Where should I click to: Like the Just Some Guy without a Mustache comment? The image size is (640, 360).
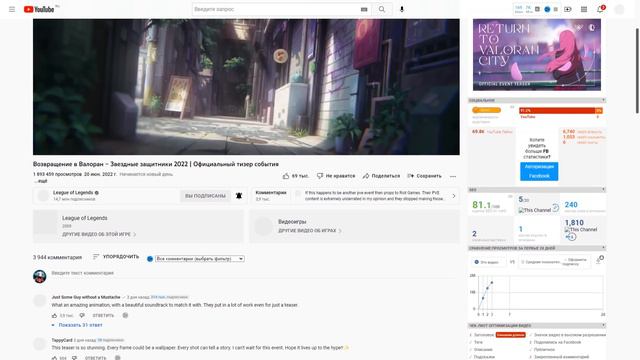tap(54, 316)
